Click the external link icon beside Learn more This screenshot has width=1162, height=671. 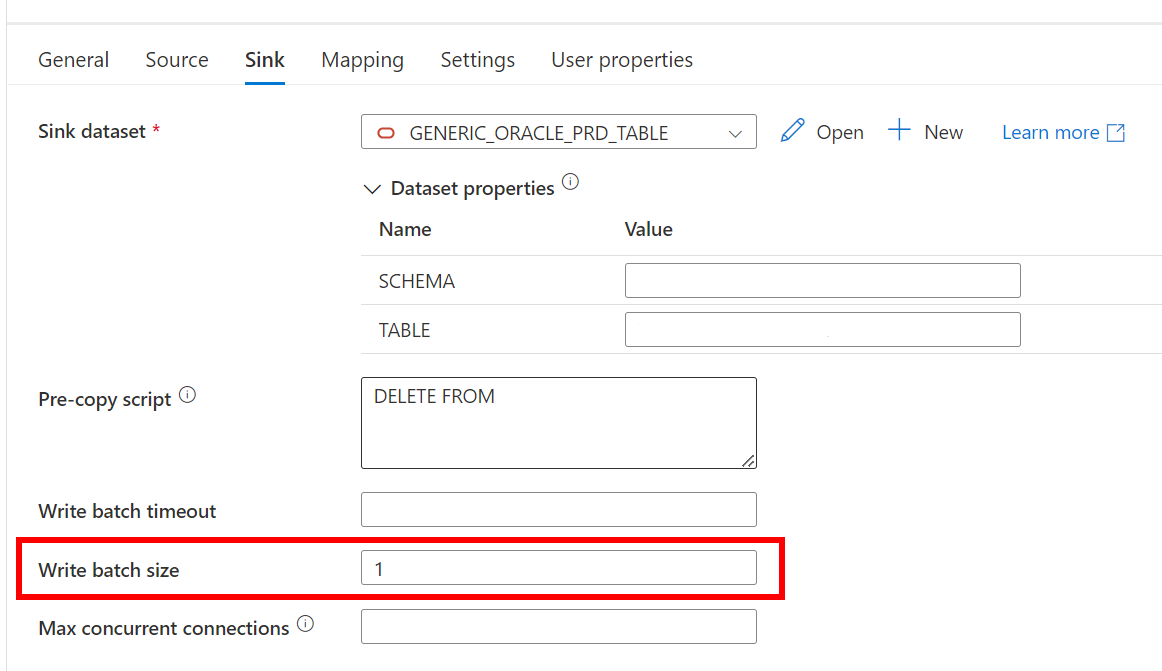pyautogui.click(x=1116, y=133)
